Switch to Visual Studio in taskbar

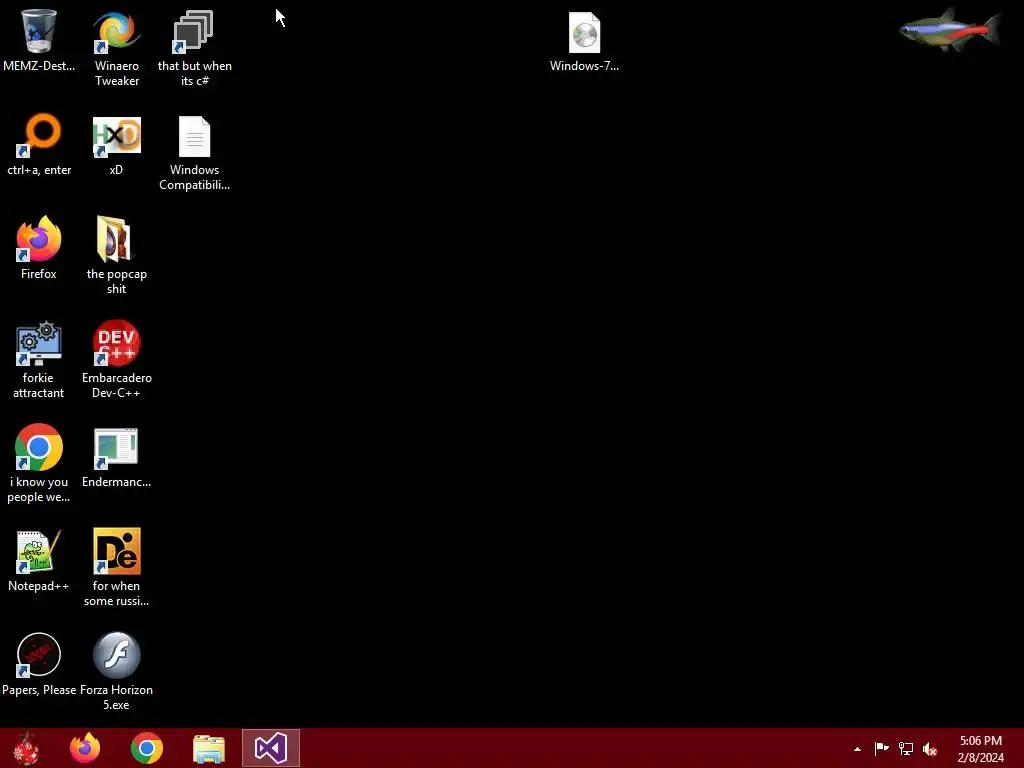click(271, 748)
